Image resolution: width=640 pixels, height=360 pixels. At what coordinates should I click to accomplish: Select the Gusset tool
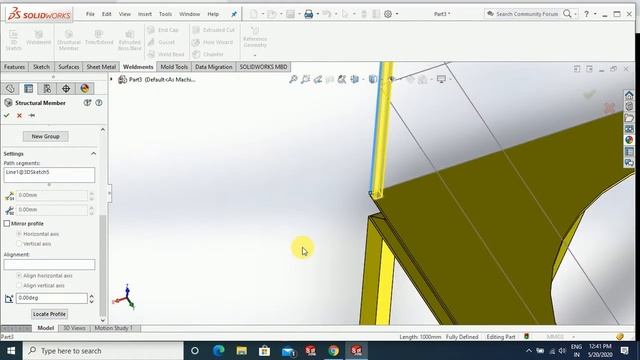162,42
